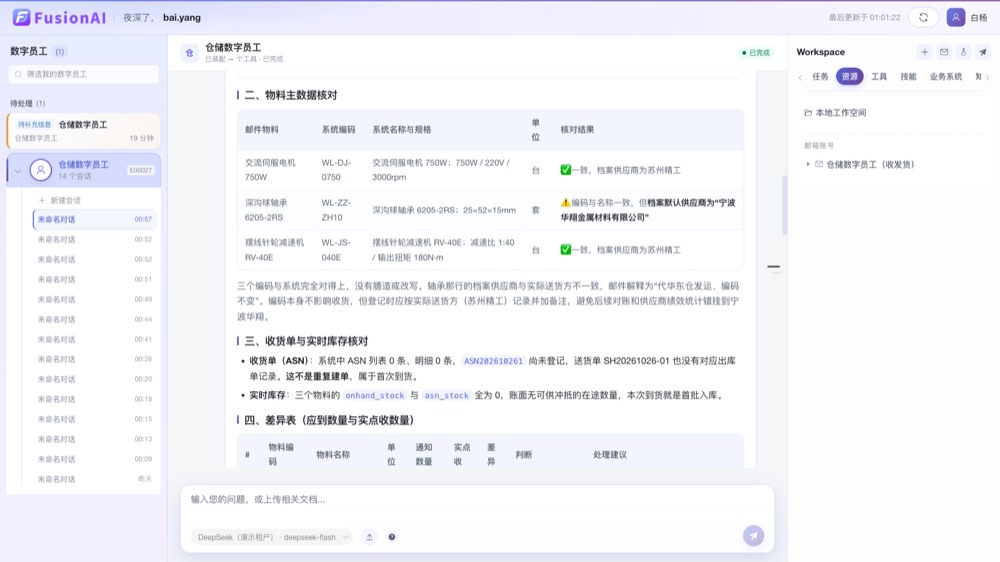Viewport: 1000px width, 562px height.
Task: Open the 技能 tab
Action: coord(908,77)
